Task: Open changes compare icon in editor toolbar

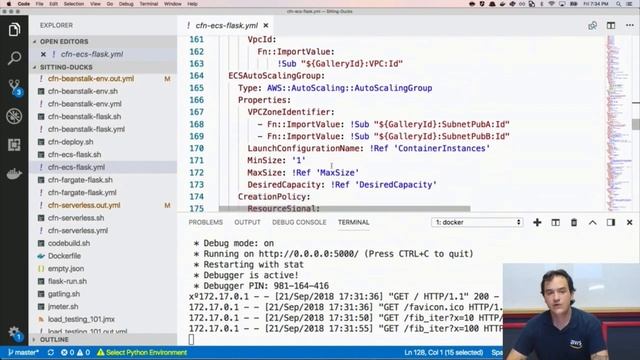Action: pos(593,26)
